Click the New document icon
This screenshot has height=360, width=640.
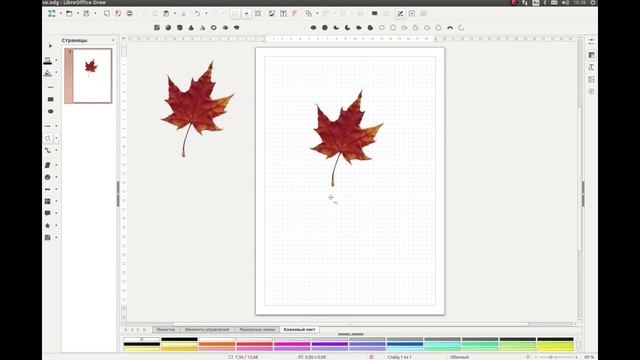52,13
